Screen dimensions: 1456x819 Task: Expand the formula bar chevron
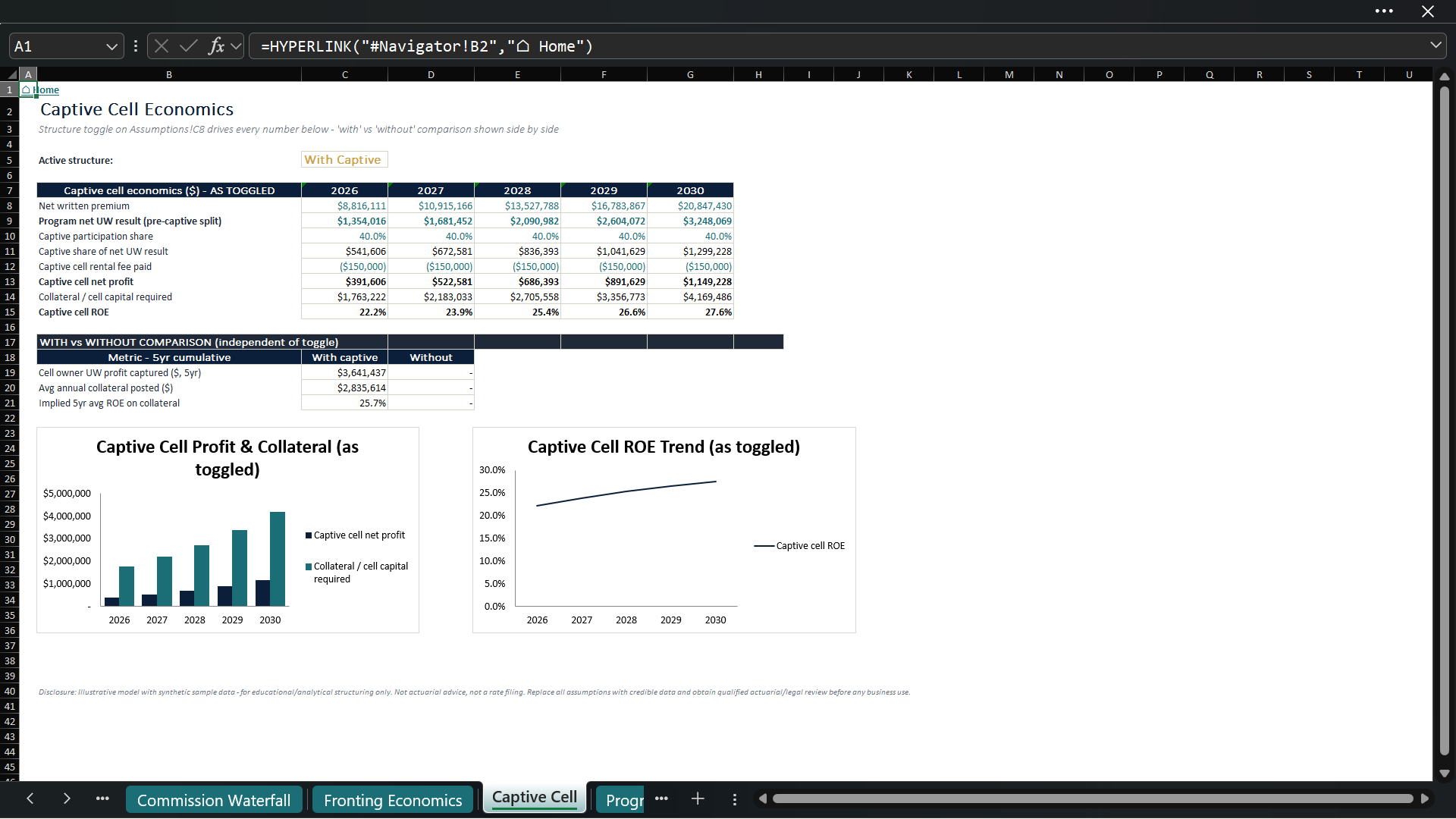coord(1436,45)
